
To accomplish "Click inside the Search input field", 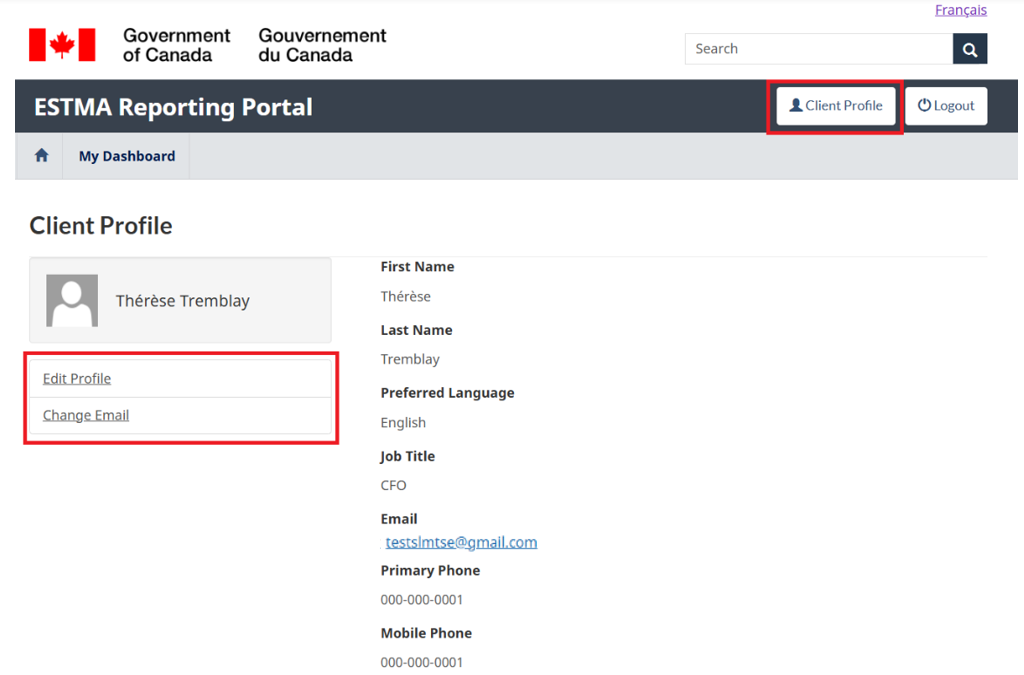I will (818, 48).
